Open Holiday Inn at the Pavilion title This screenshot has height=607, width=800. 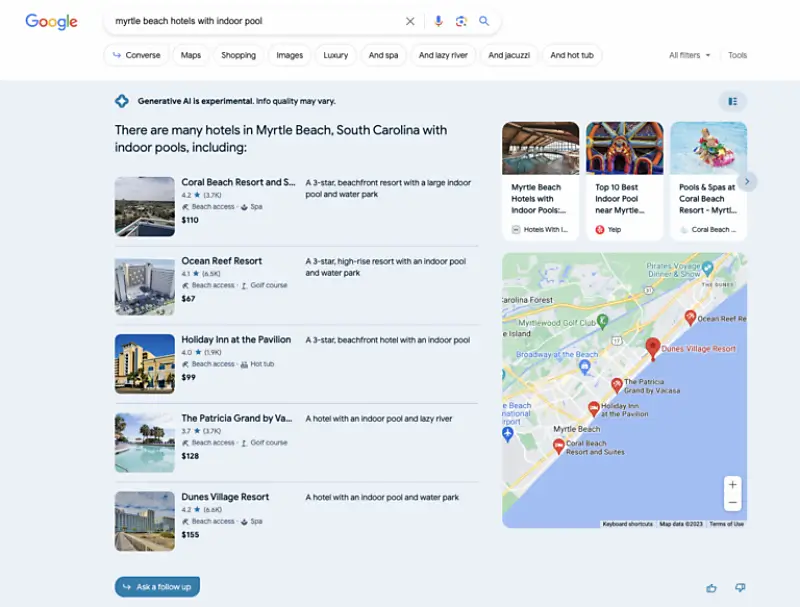(x=236, y=339)
